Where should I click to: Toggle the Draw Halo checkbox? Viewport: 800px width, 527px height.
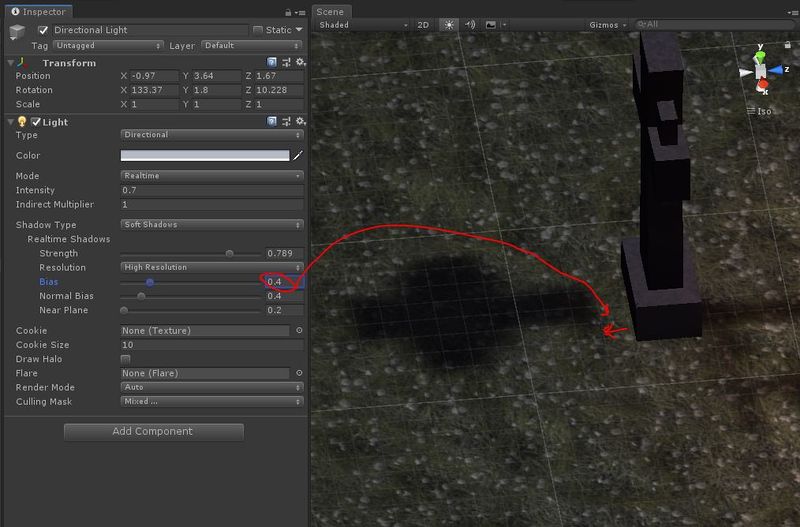tap(126, 359)
